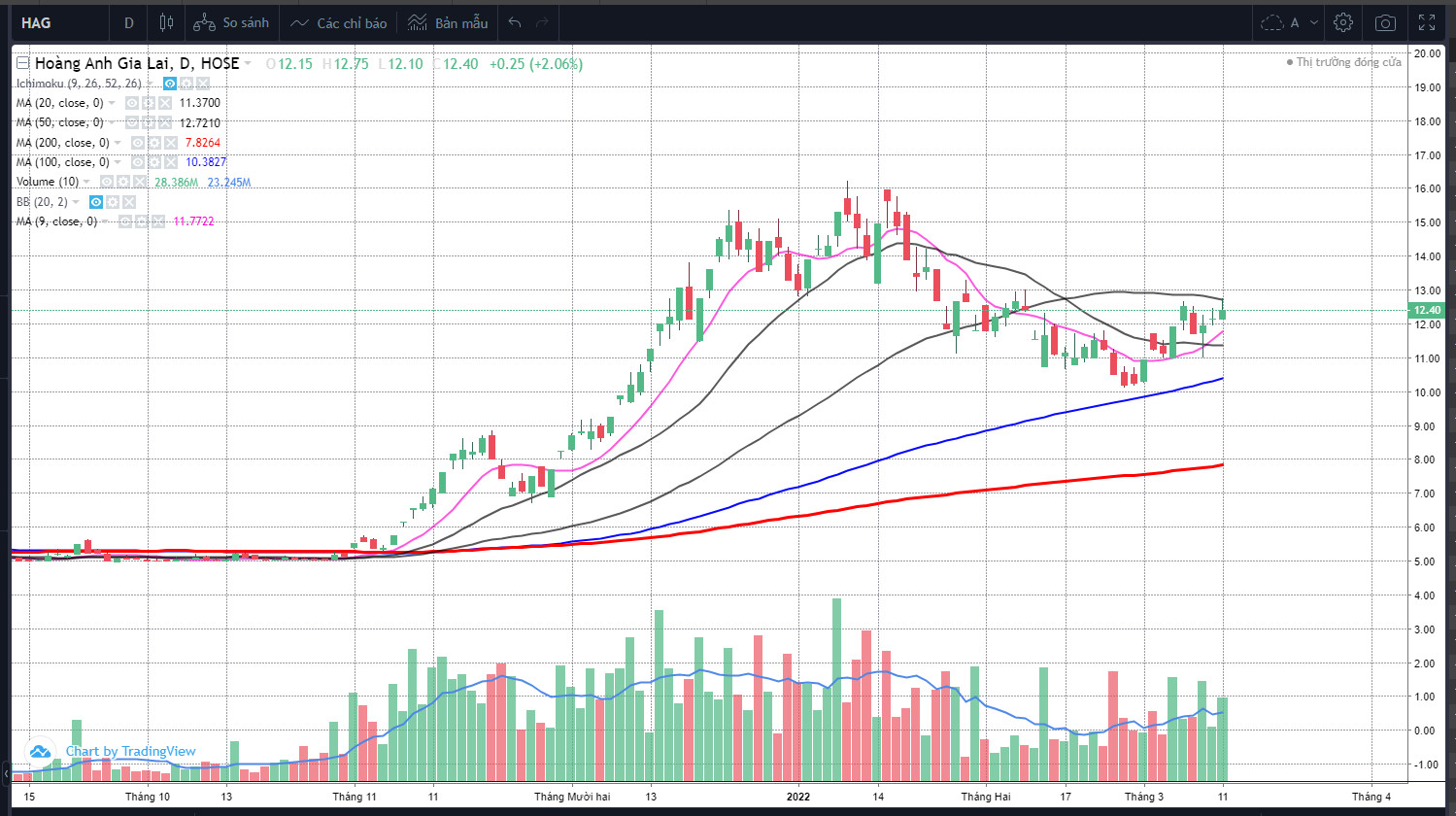Screen dimensions: 1456x816
Task: Open the MA (100, close, 0) dropdown arrow
Action: (x=119, y=162)
